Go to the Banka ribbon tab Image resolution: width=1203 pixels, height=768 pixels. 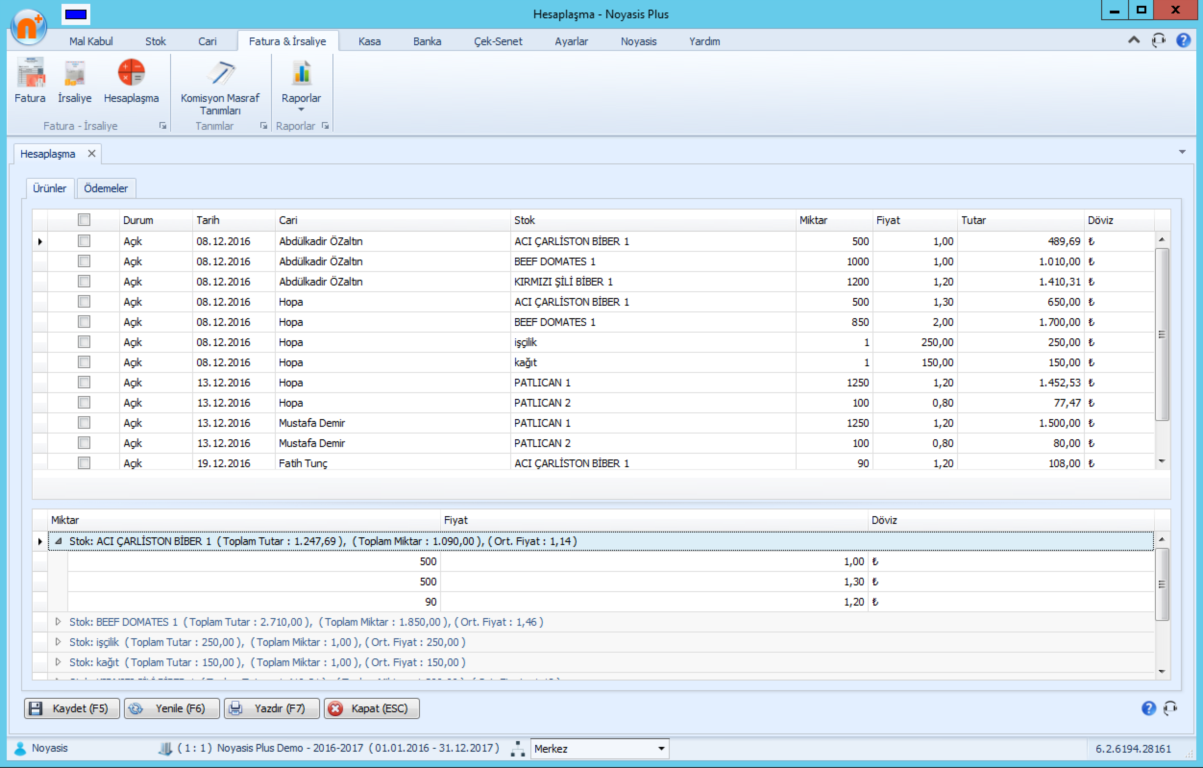click(x=427, y=41)
